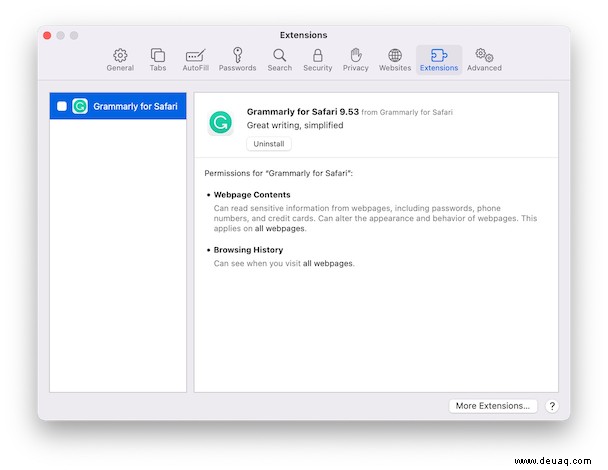The width and height of the screenshot is (608, 470).
Task: Select the Extensions puzzle-piece tab
Action: click(x=439, y=60)
